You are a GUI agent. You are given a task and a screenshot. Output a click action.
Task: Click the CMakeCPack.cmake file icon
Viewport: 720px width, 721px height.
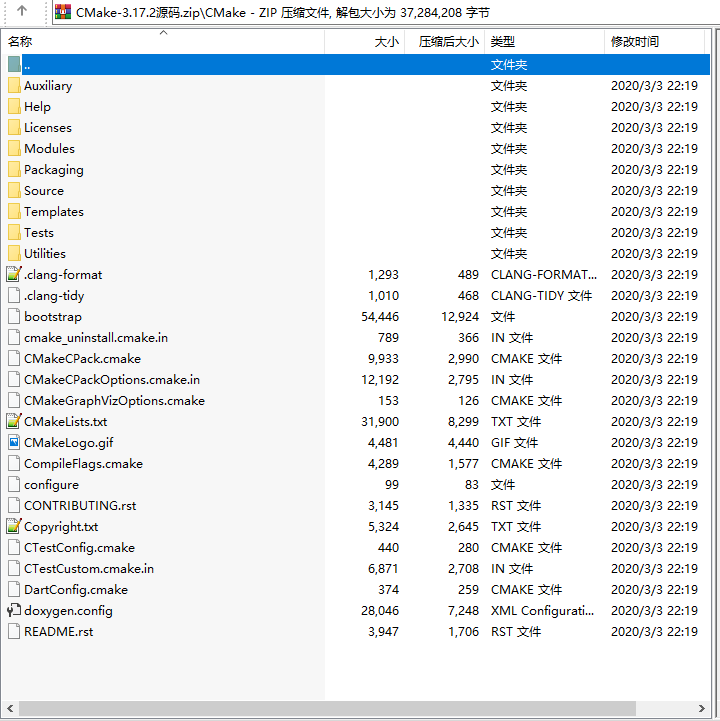[14, 359]
